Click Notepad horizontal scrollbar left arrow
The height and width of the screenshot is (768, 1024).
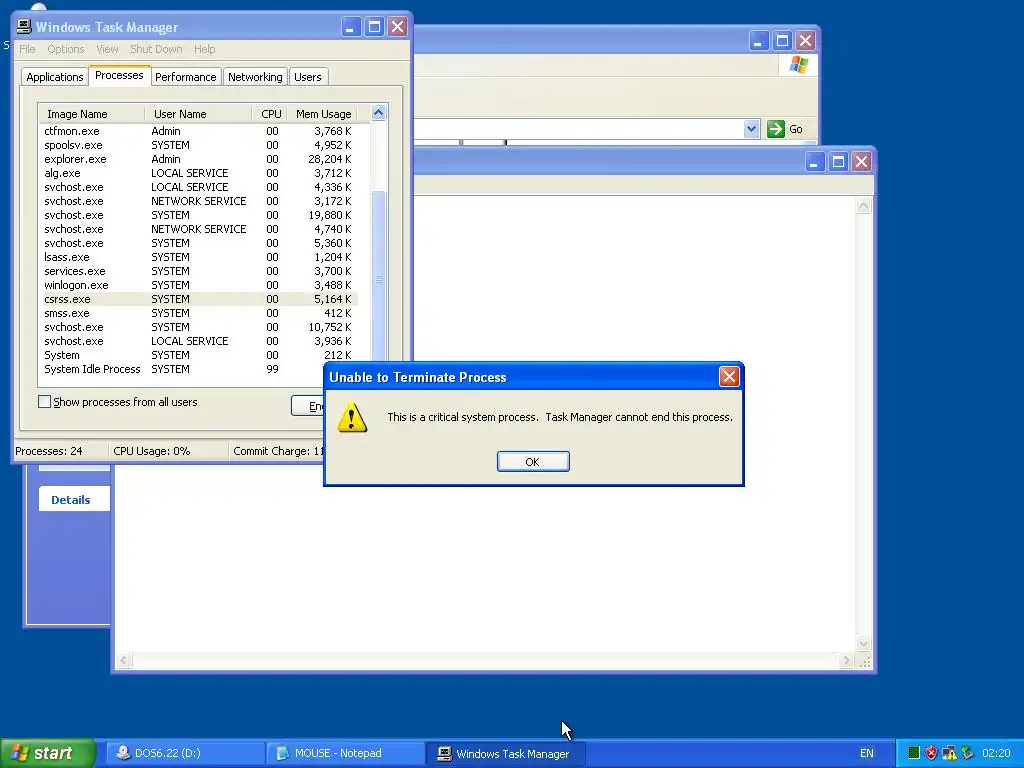pyautogui.click(x=124, y=661)
